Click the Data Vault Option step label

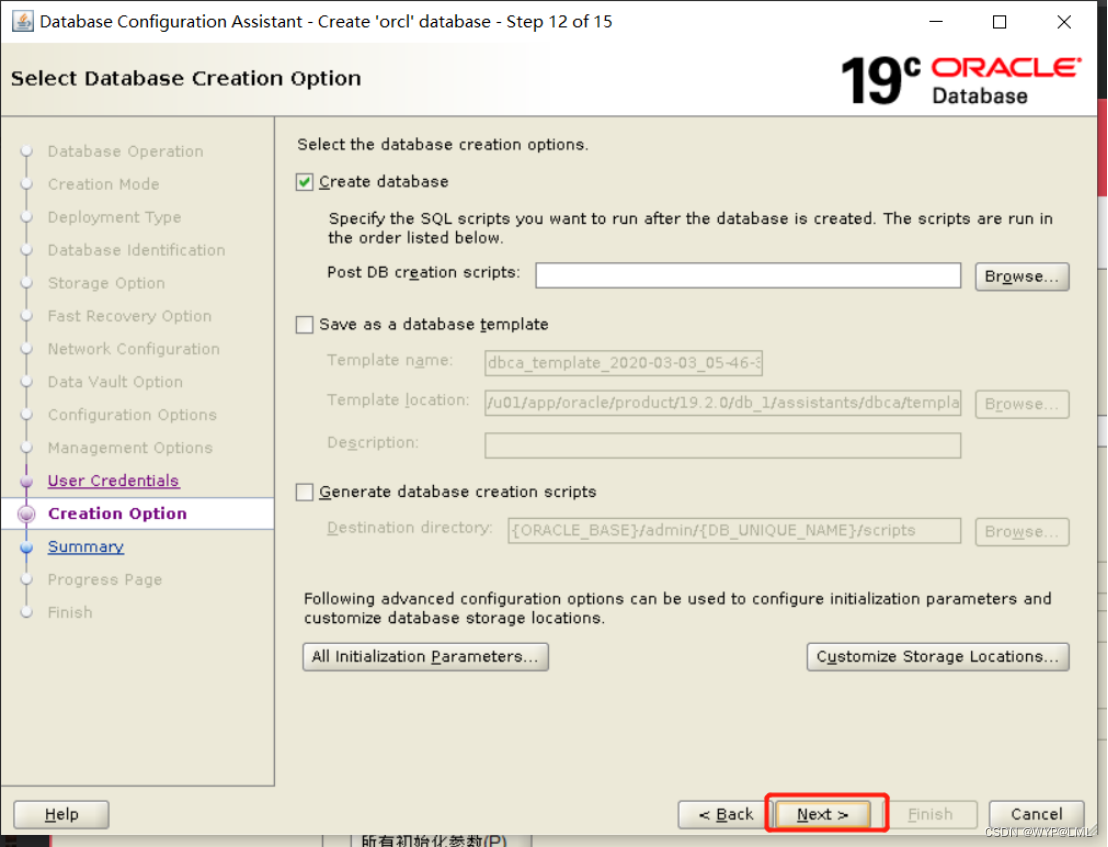point(115,382)
